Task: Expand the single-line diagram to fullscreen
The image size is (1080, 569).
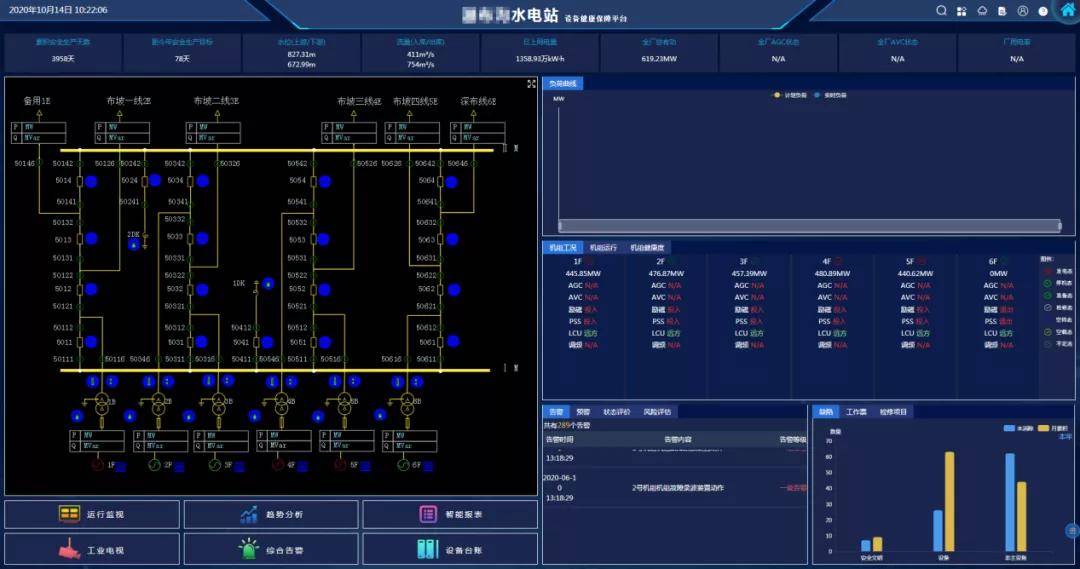Action: coord(532,84)
